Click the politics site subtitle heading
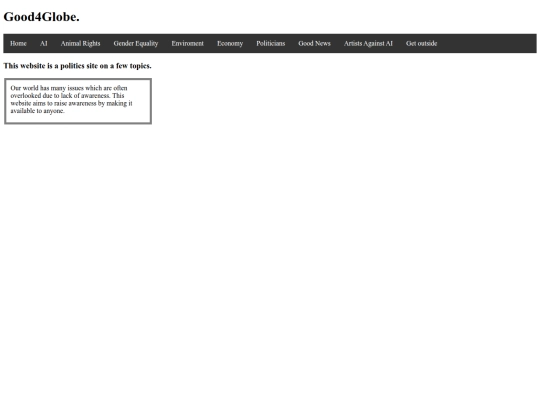Viewport: 540px width, 405px height. [x=77, y=66]
